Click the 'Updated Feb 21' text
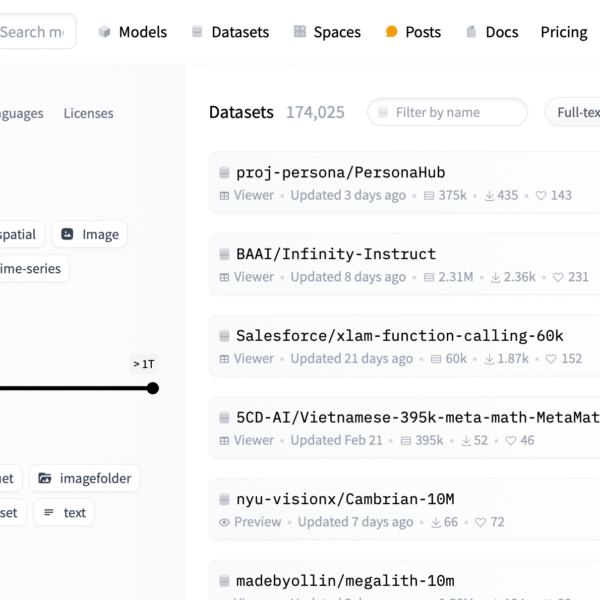The image size is (600, 600). coord(336,440)
